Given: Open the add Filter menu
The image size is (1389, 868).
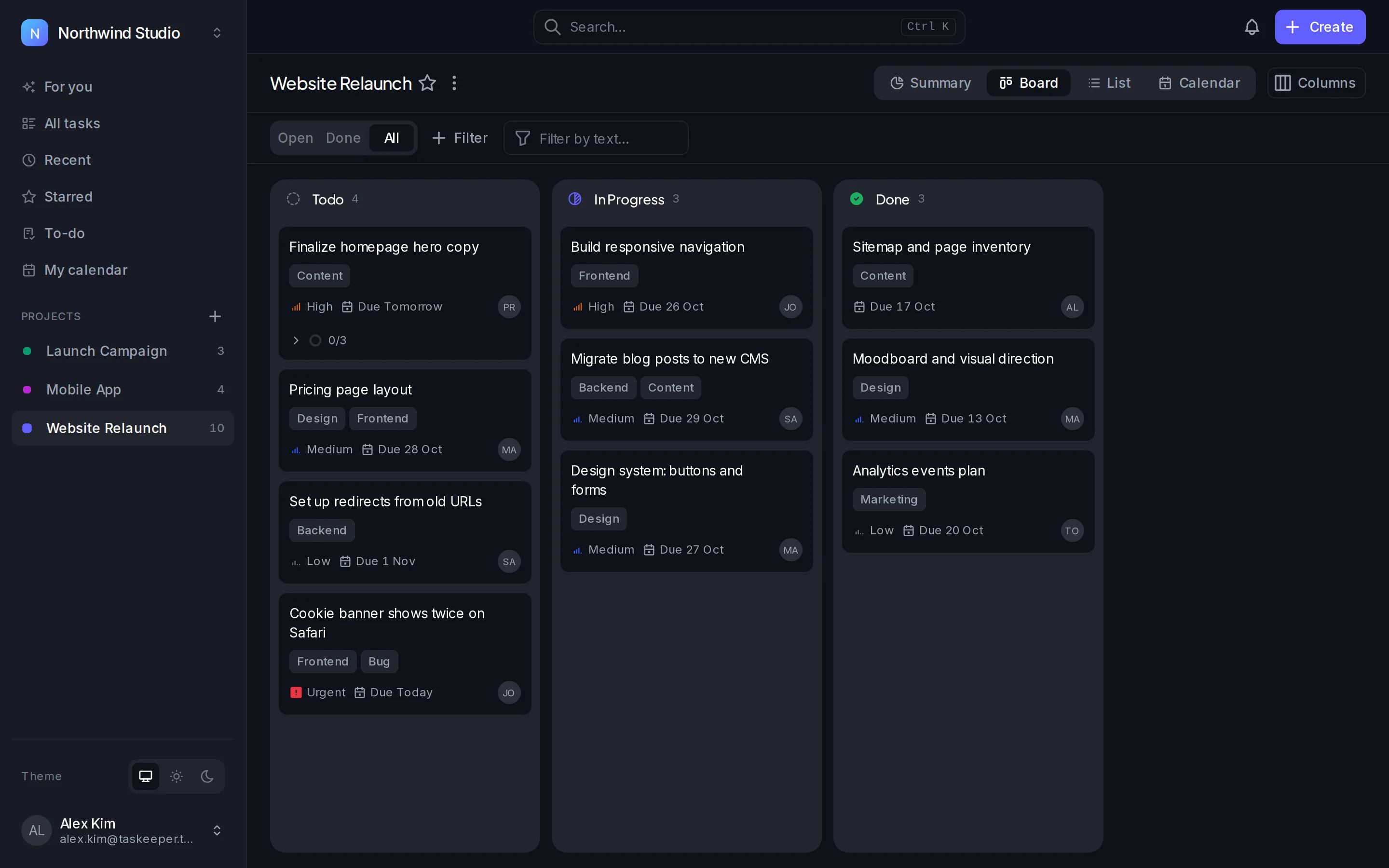Looking at the screenshot, I should [x=460, y=138].
